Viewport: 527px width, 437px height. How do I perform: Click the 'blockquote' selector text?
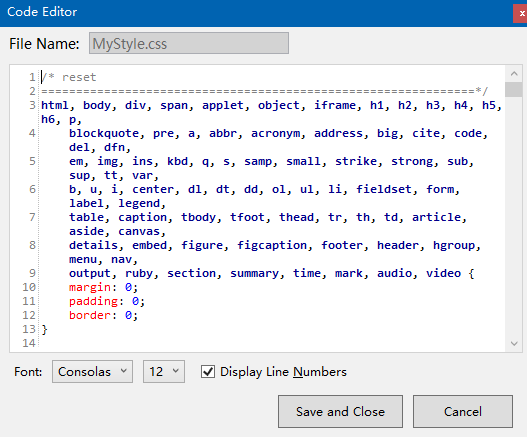point(104,133)
